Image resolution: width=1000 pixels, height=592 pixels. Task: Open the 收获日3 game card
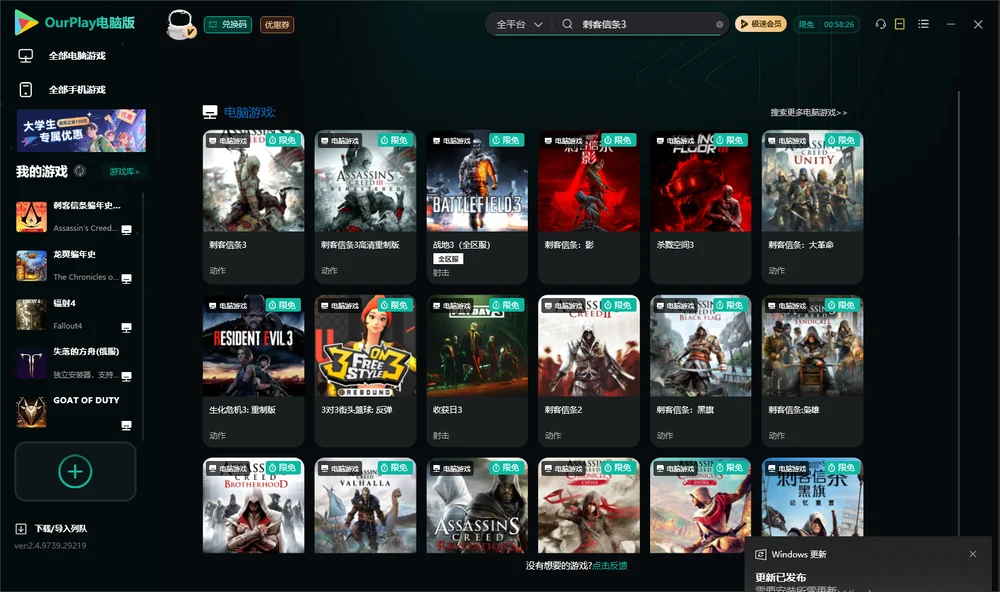click(x=477, y=371)
